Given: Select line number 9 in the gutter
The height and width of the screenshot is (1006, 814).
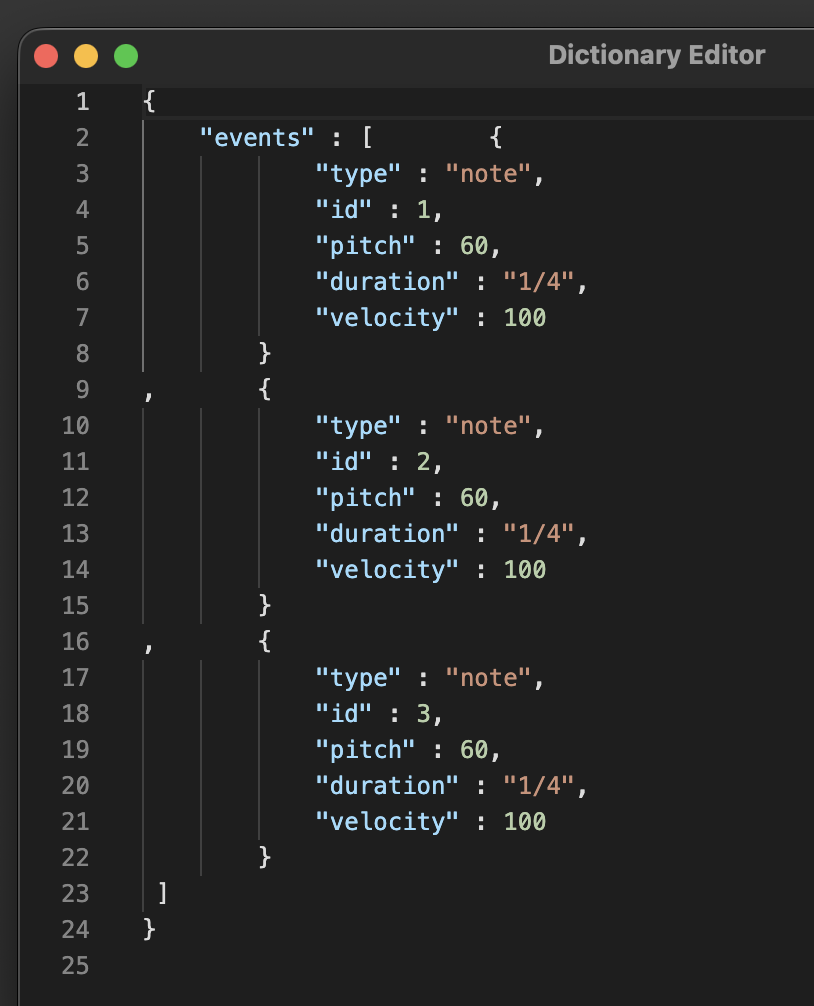Looking at the screenshot, I should pyautogui.click(x=82, y=390).
